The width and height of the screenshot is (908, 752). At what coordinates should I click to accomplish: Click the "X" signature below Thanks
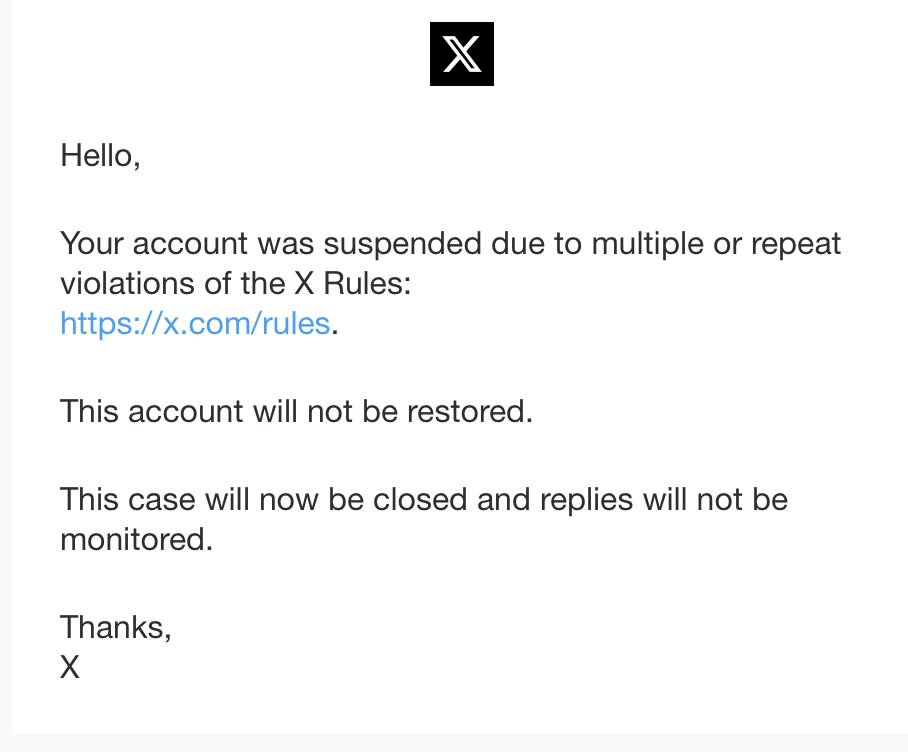70,667
